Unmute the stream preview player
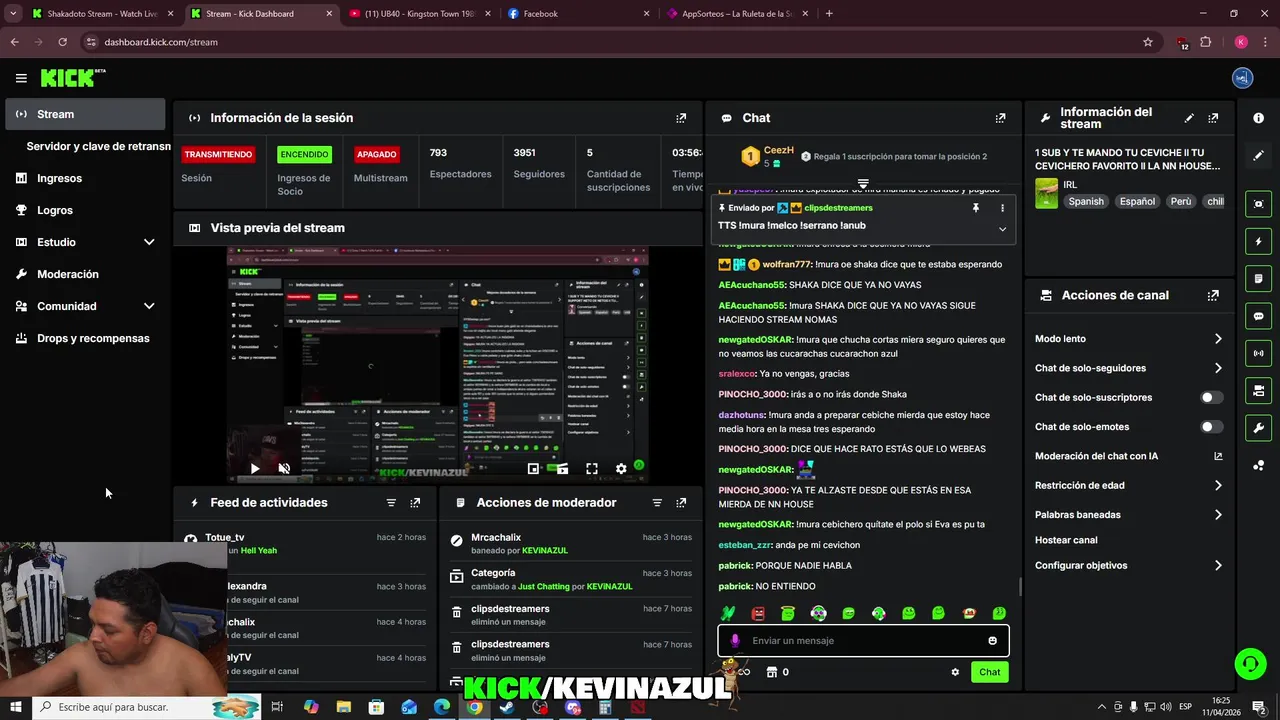Viewport: 1280px width, 720px height. (x=284, y=468)
